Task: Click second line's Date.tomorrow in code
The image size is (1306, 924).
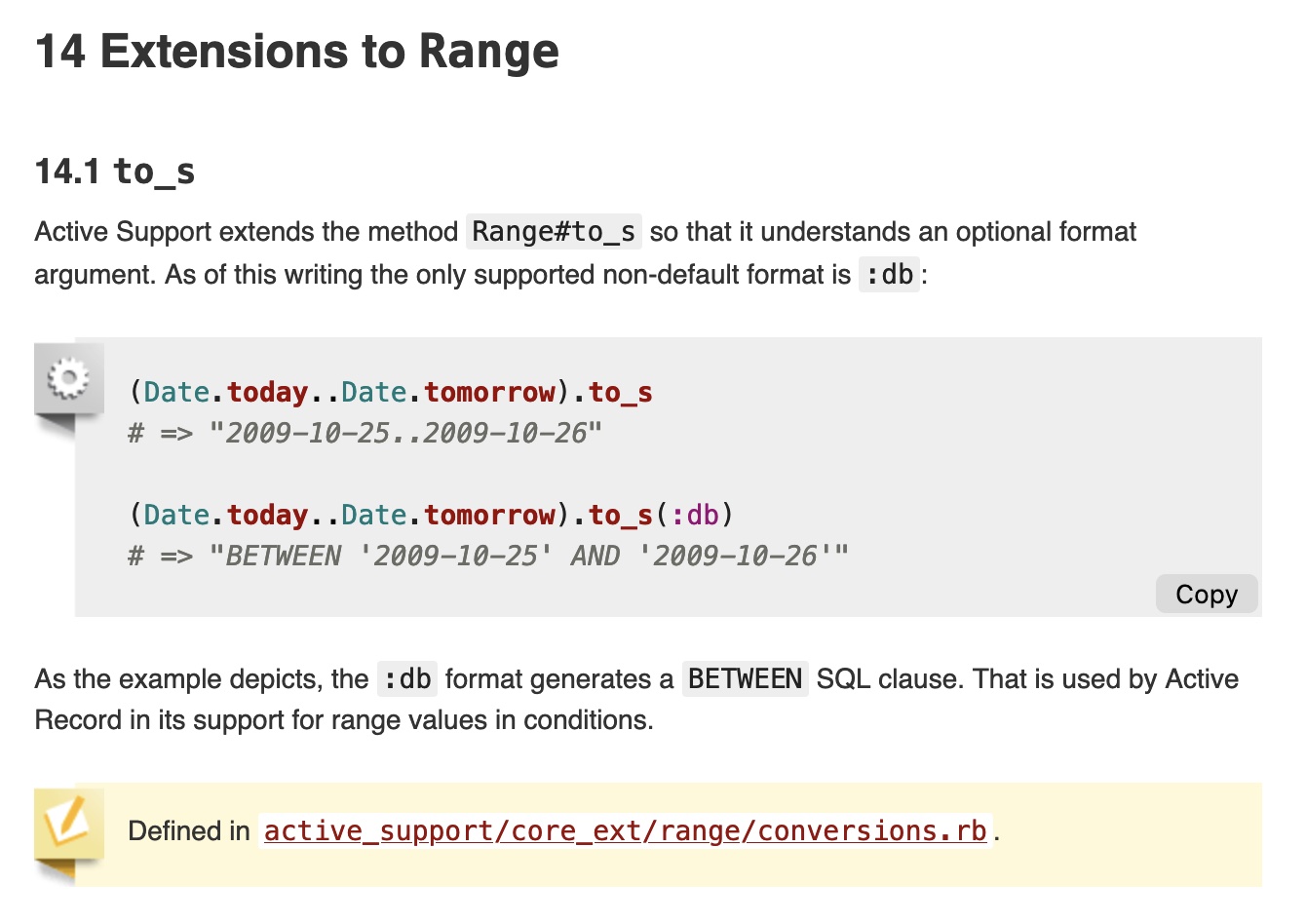Action: [448, 515]
